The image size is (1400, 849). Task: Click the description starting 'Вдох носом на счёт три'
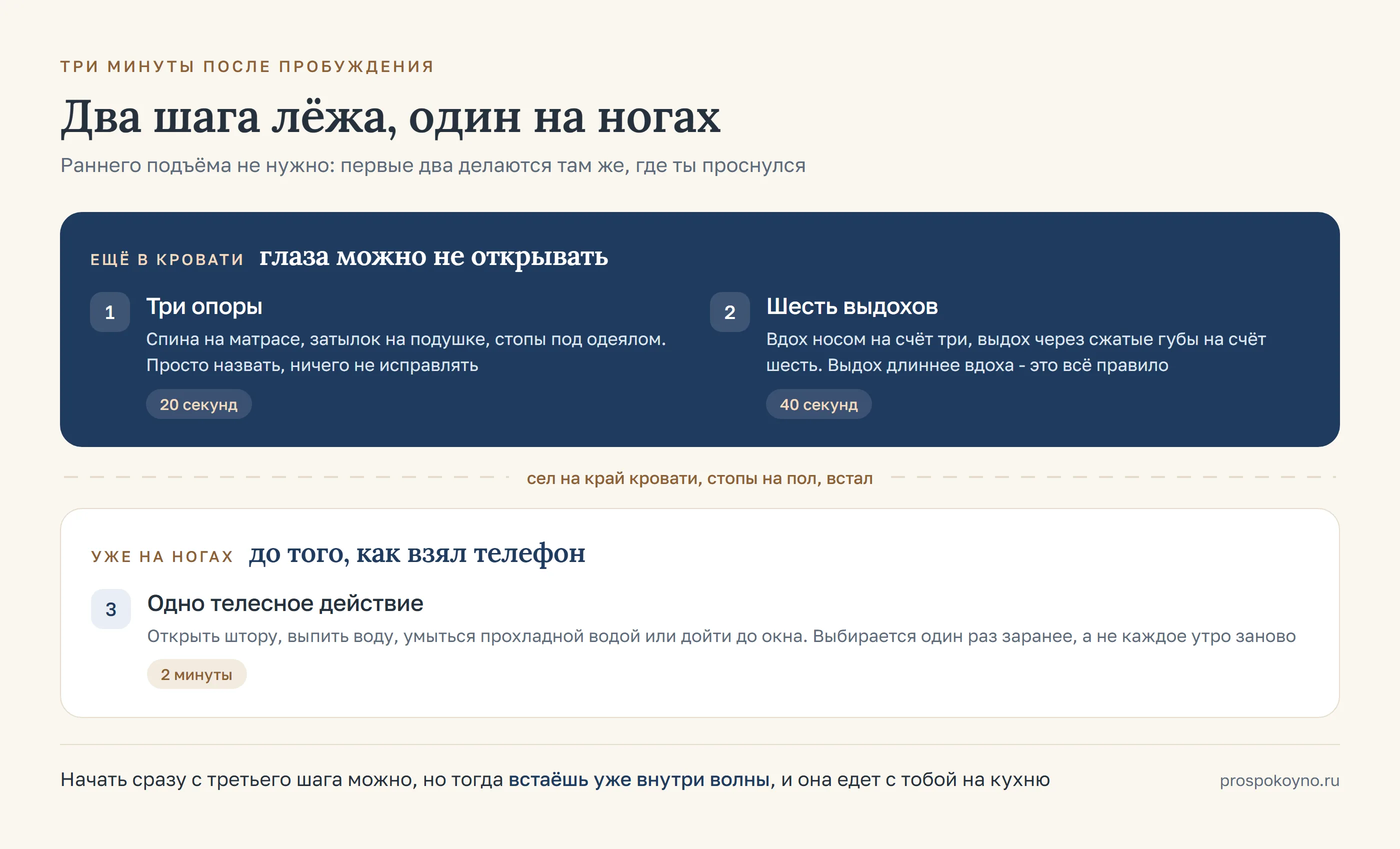click(1016, 352)
